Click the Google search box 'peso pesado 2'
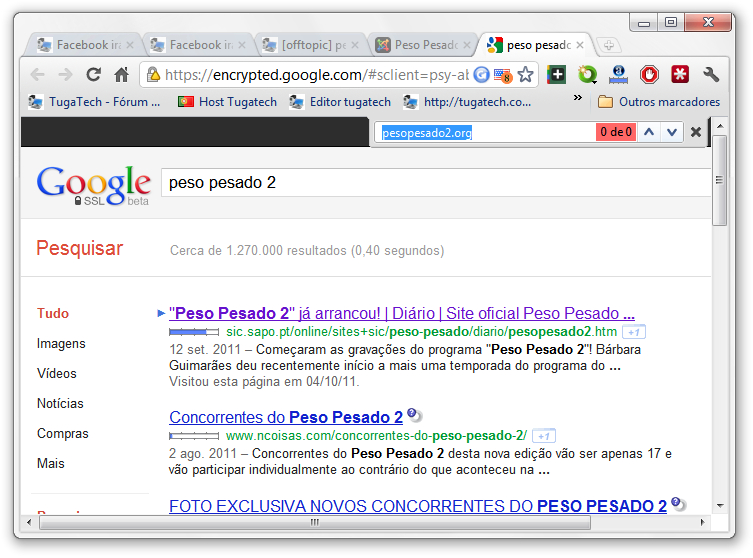This screenshot has height=558, width=753. [436, 182]
